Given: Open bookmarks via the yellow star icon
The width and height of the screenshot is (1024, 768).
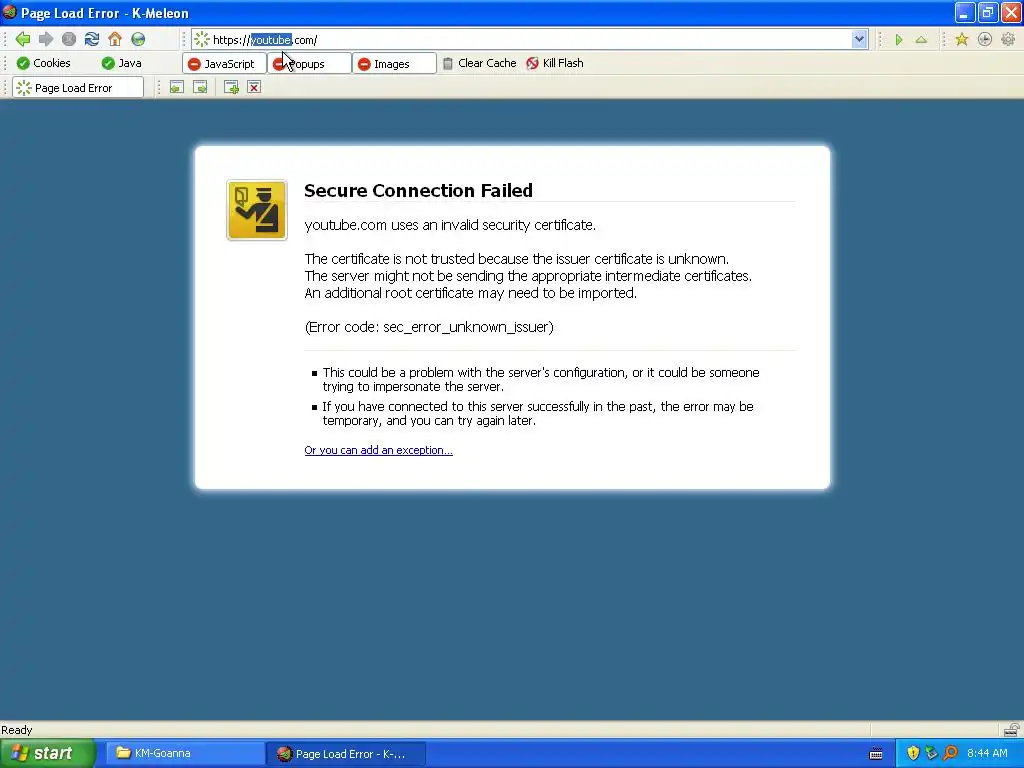Looking at the screenshot, I should (x=961, y=40).
